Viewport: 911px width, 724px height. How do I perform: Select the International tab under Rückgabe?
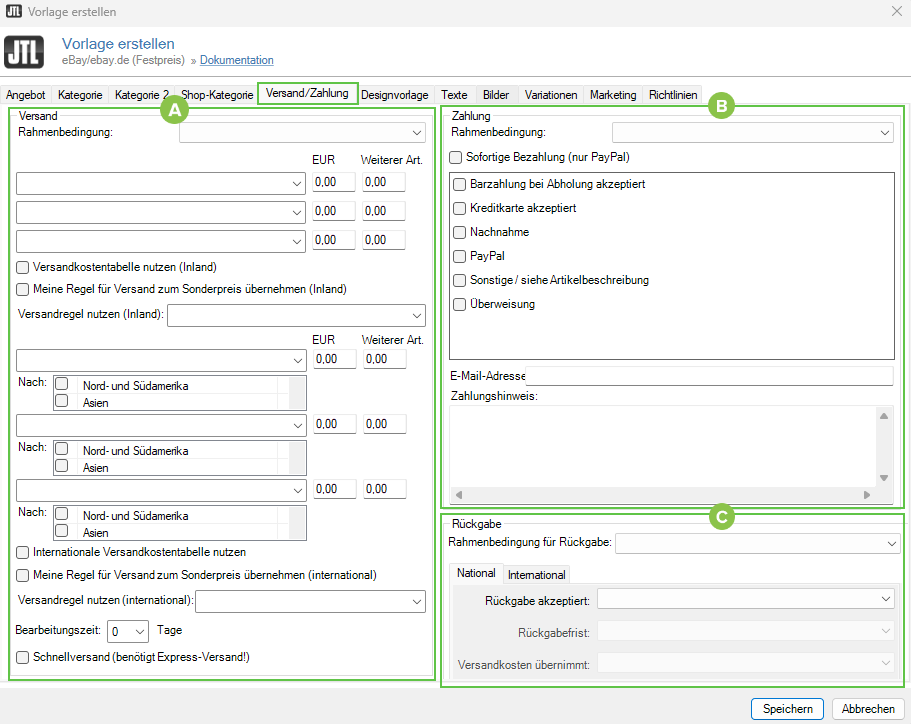pos(536,574)
